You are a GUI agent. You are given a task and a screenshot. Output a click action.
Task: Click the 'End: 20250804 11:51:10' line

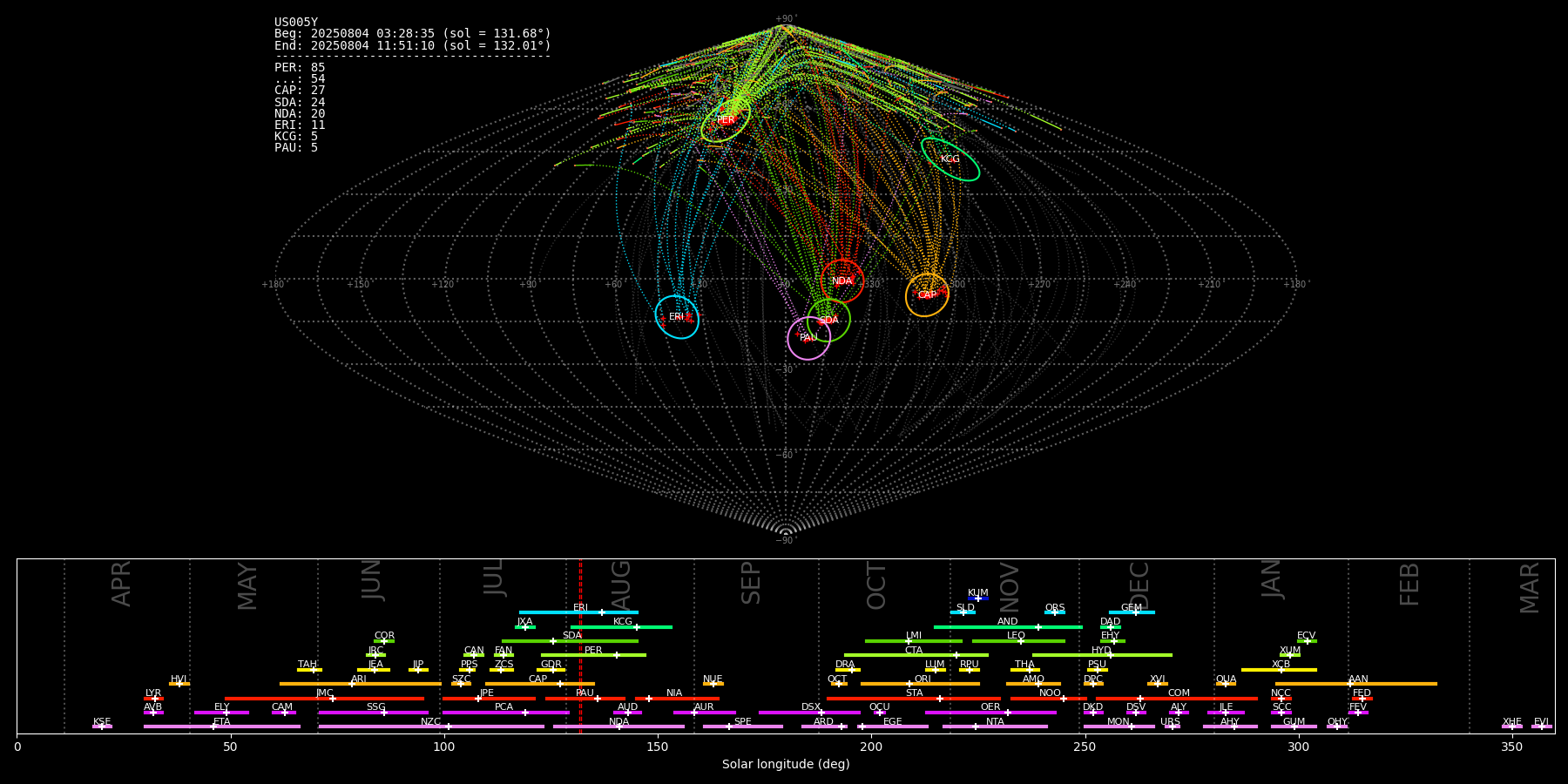coord(413,45)
